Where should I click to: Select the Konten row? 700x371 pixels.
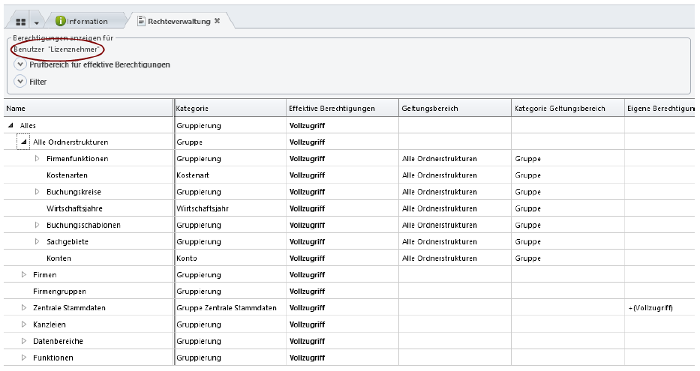coord(350,258)
